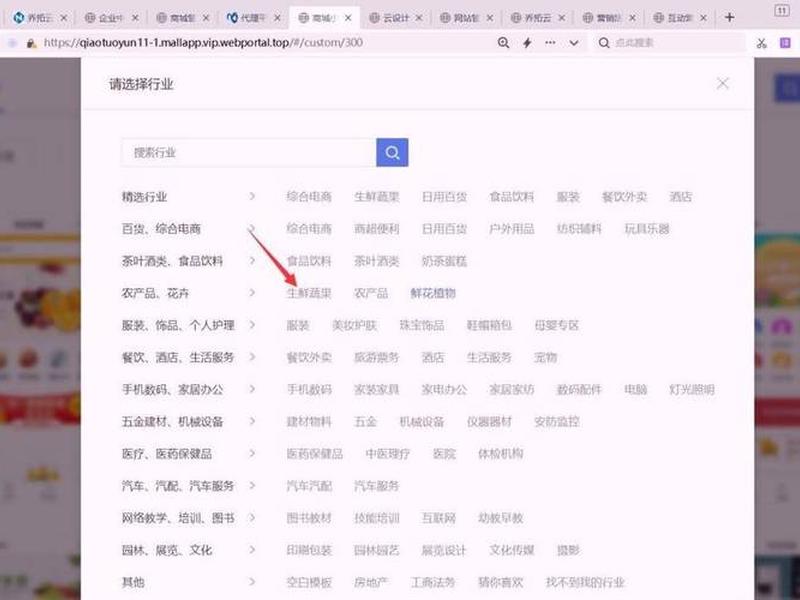800x600 pixels.
Task: Click the zoom magnifier icon in address bar
Action: 503,43
